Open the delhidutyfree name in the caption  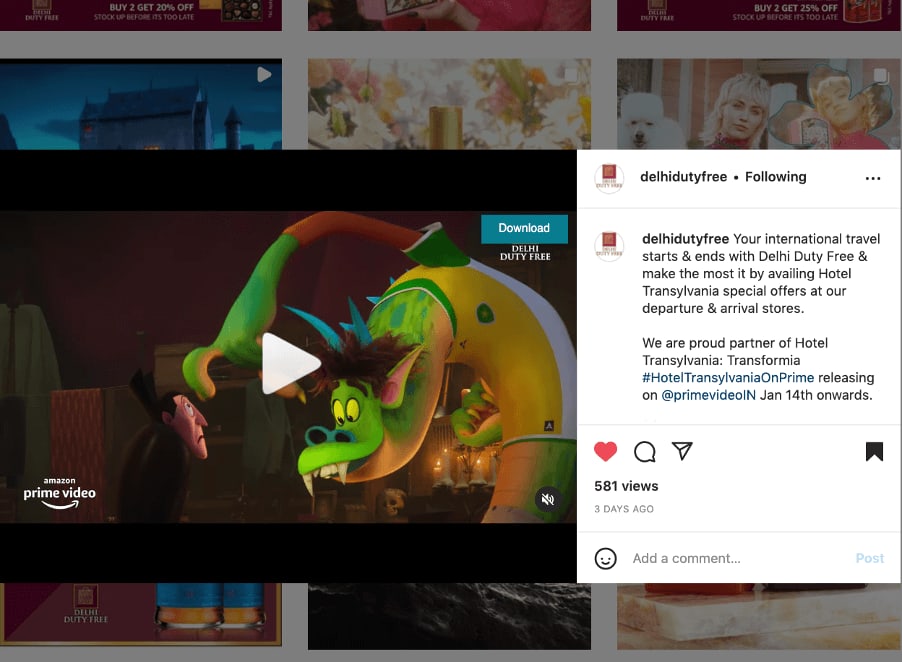coord(685,239)
